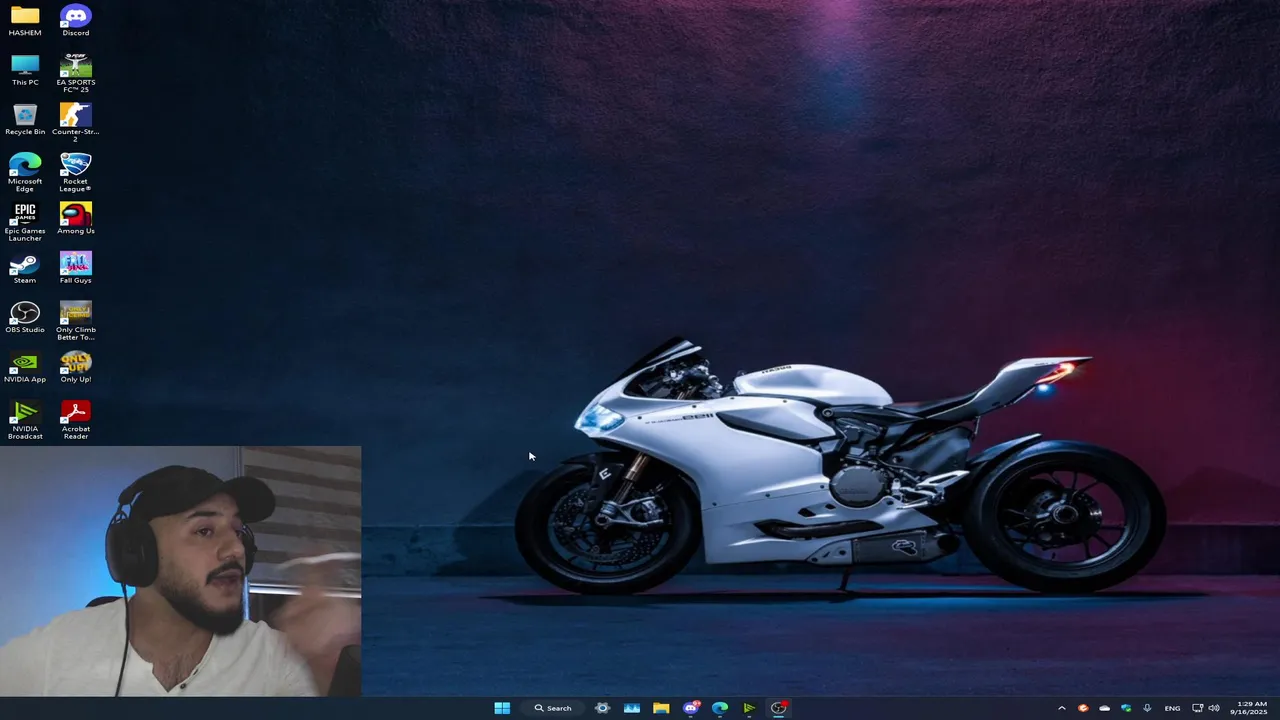Image resolution: width=1280 pixels, height=720 pixels.
Task: Select the Epic Games Launcher shortcut
Action: coord(25,221)
